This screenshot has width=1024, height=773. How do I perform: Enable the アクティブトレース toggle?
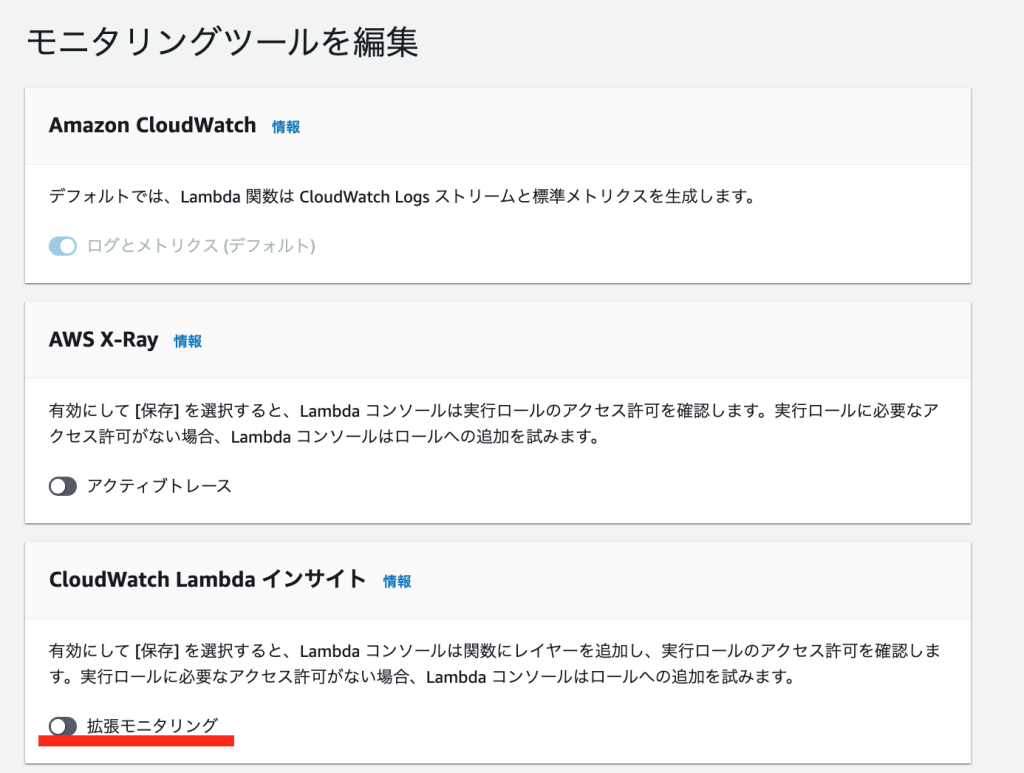[x=63, y=486]
